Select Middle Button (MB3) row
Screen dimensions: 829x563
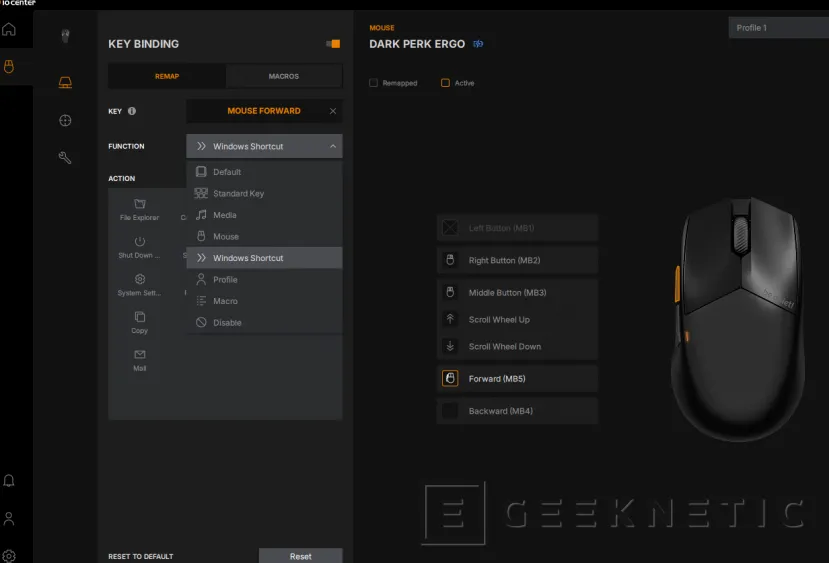(x=517, y=292)
